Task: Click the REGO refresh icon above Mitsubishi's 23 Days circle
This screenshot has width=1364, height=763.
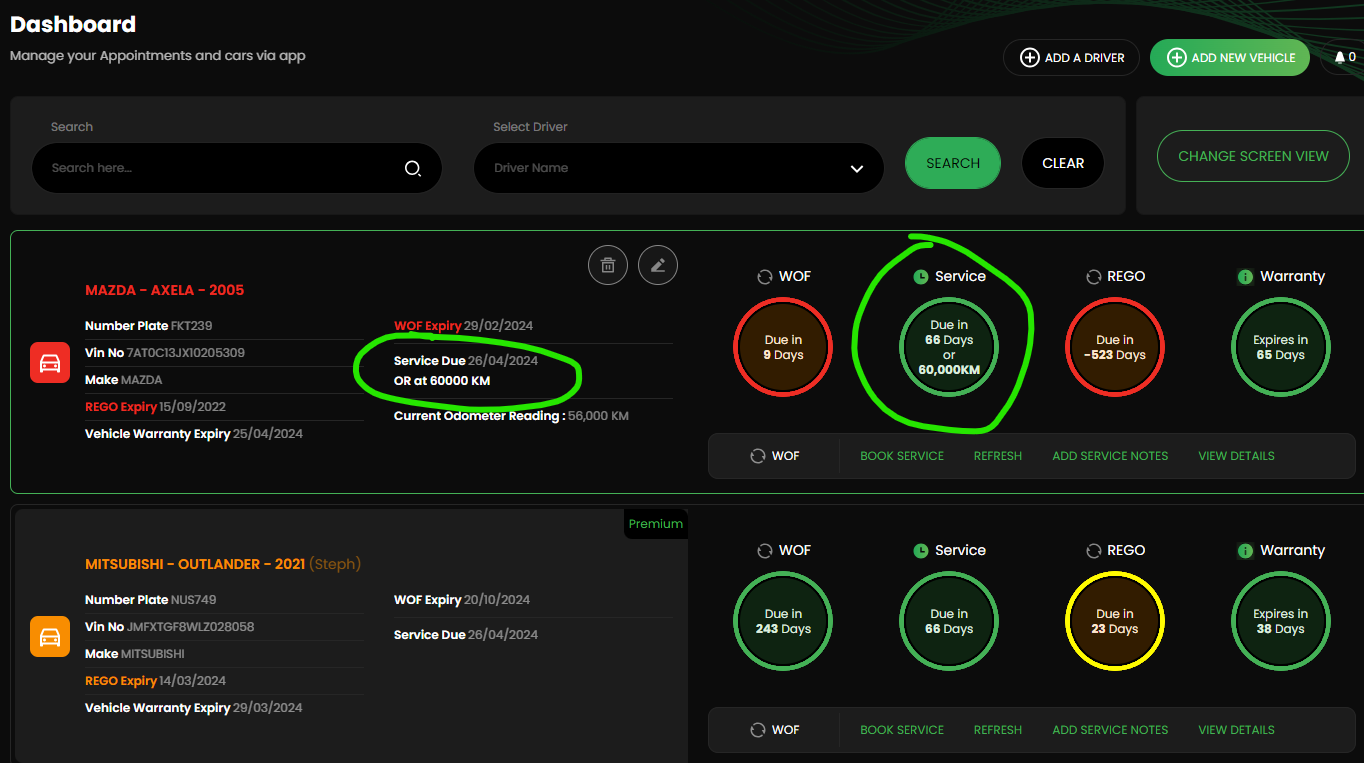Action: [1094, 551]
